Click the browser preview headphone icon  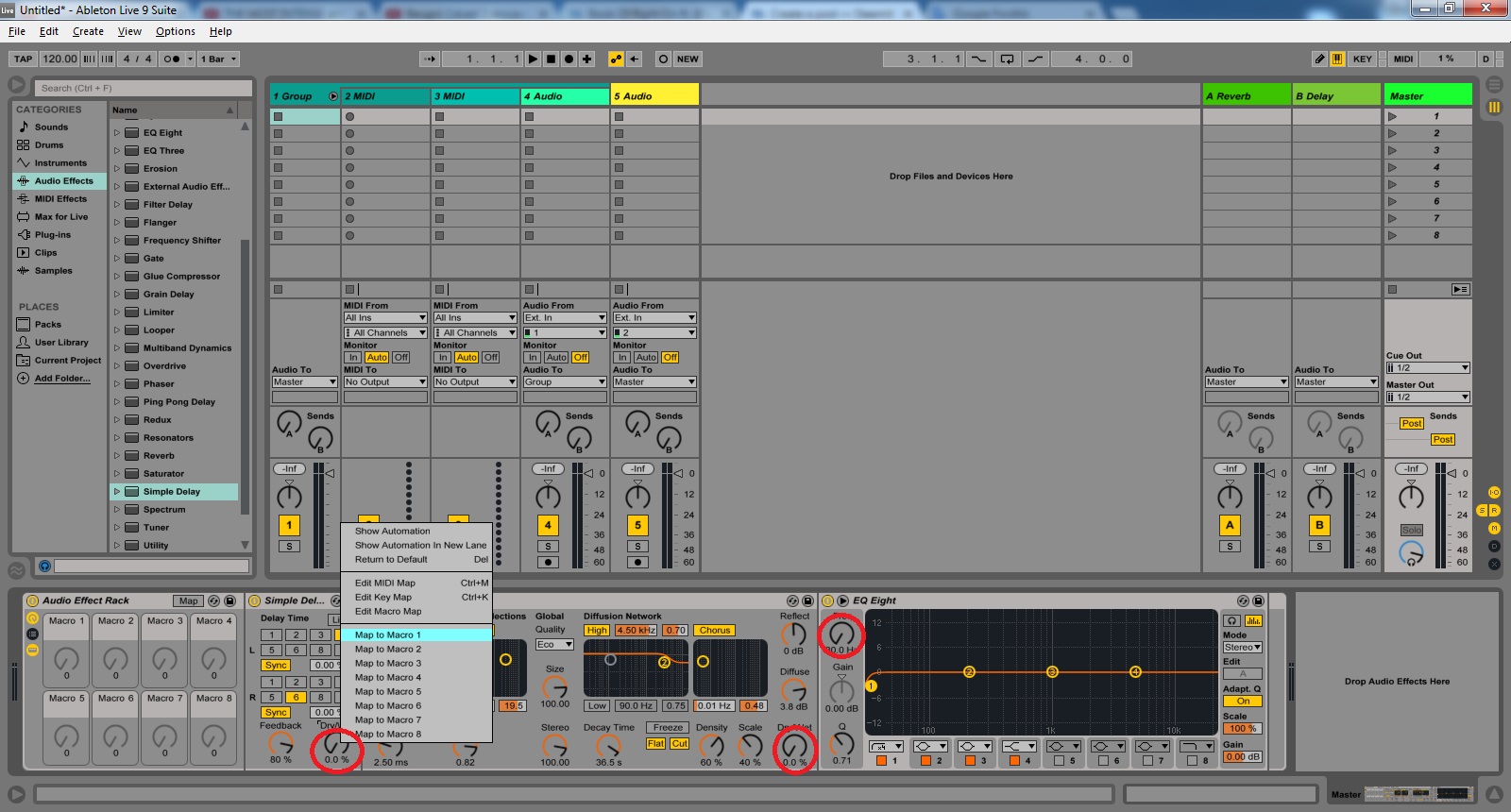44,566
